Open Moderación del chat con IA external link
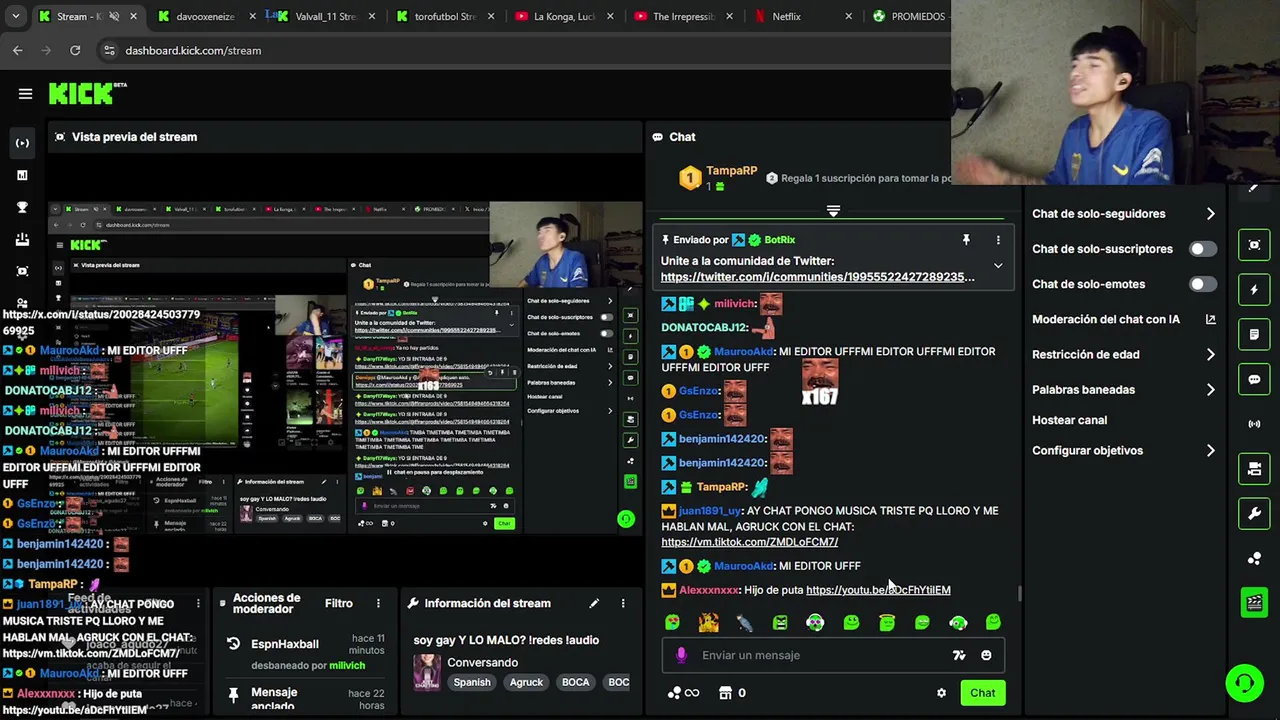Screen dimensions: 1280x720 point(1210,319)
